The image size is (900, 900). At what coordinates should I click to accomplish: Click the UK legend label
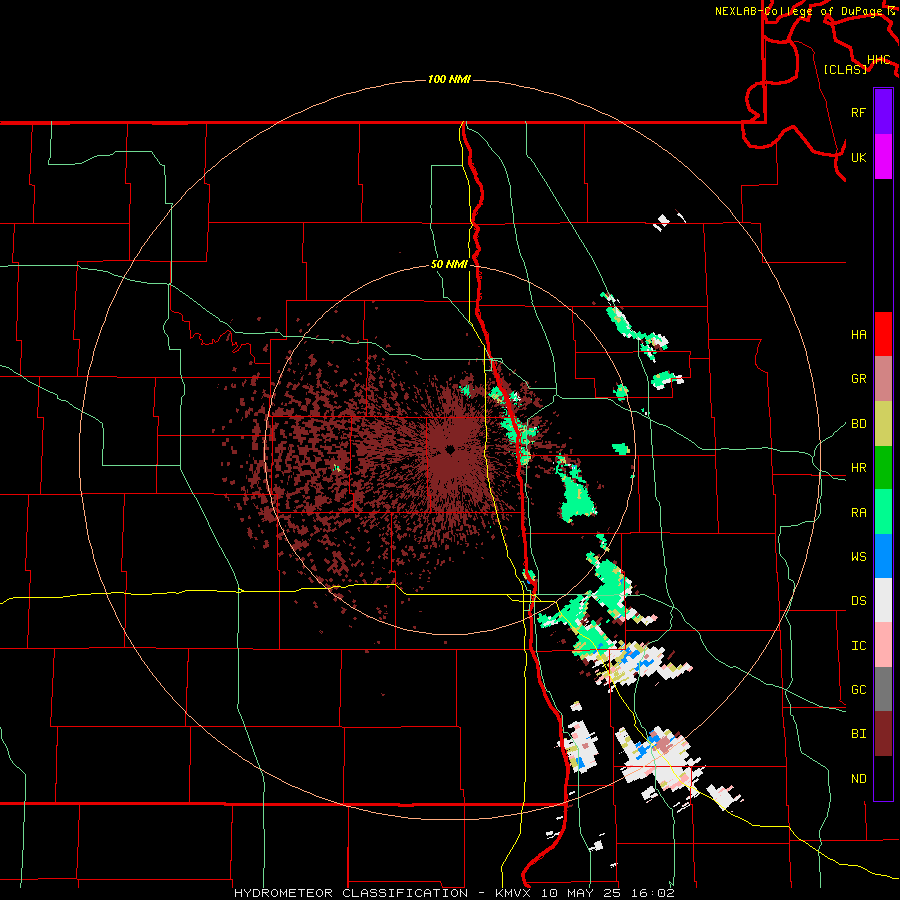[858, 157]
